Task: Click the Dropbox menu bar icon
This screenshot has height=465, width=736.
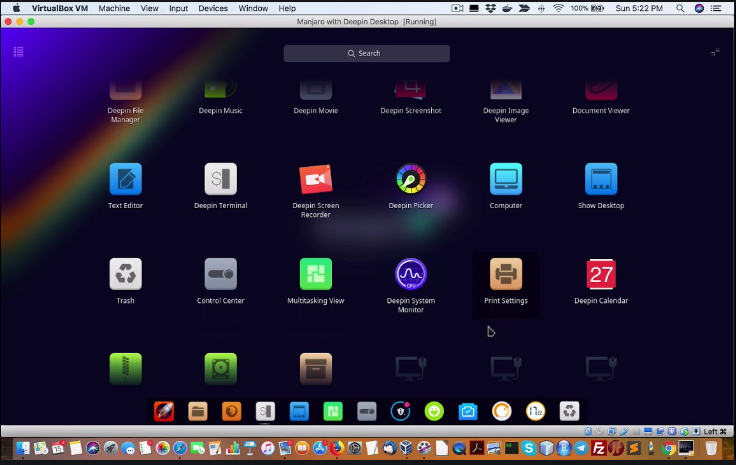Action: [x=491, y=8]
